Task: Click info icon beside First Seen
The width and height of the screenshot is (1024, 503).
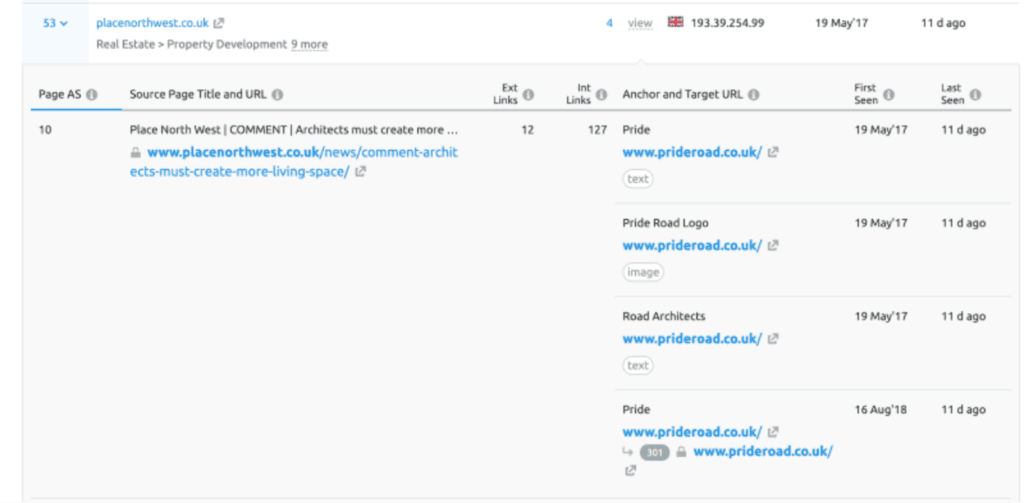Action: point(888,95)
